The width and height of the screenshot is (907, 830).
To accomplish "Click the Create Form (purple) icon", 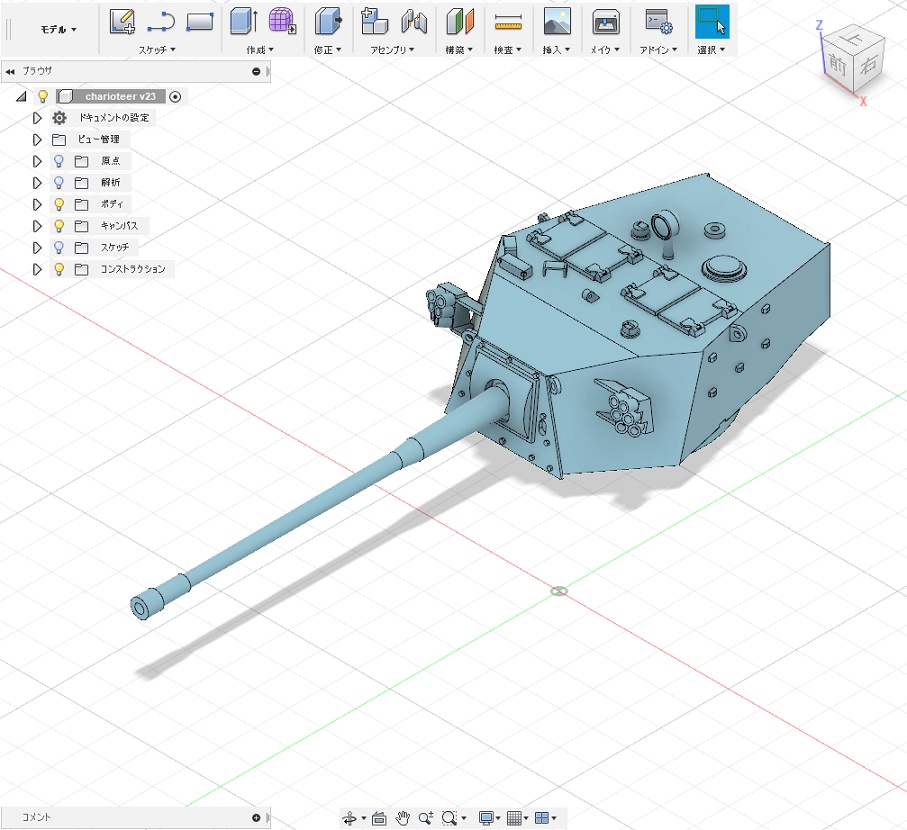I will [x=282, y=21].
